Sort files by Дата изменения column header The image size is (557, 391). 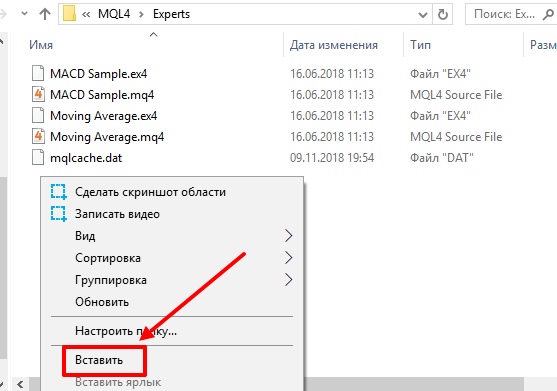[x=333, y=45]
